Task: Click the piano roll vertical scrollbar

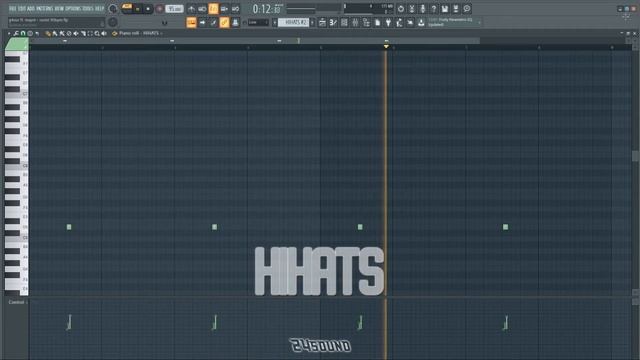Action: click(x=635, y=155)
